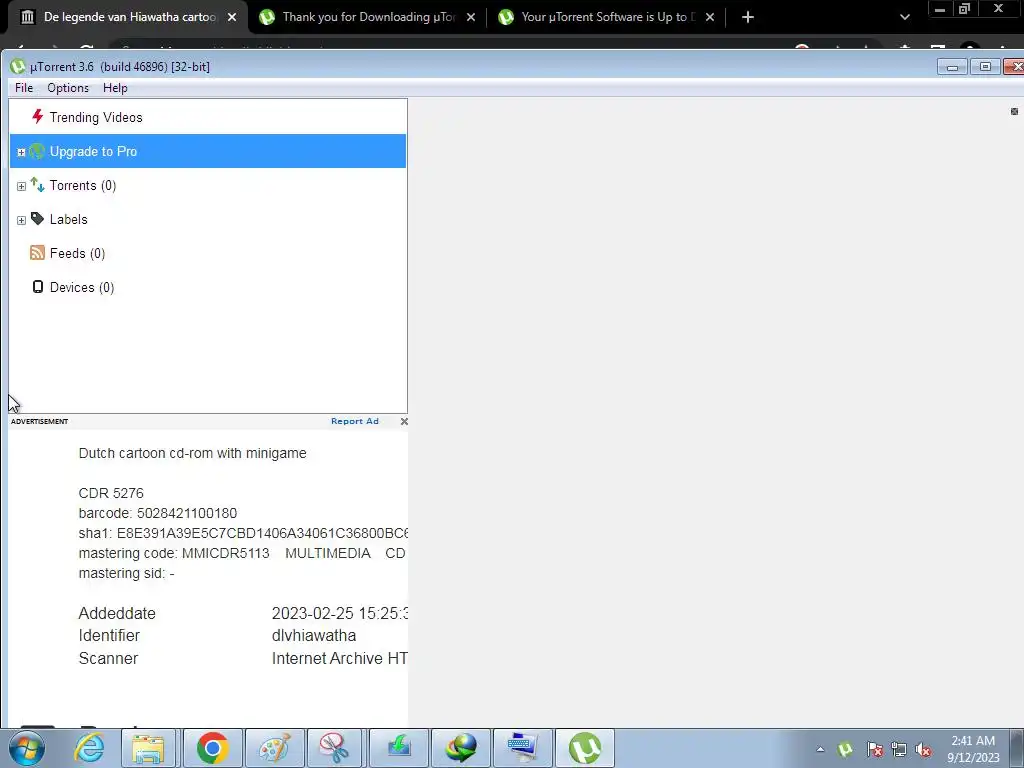Click the Torrents up-down arrows icon
The width and height of the screenshot is (1024, 768).
click(37, 185)
